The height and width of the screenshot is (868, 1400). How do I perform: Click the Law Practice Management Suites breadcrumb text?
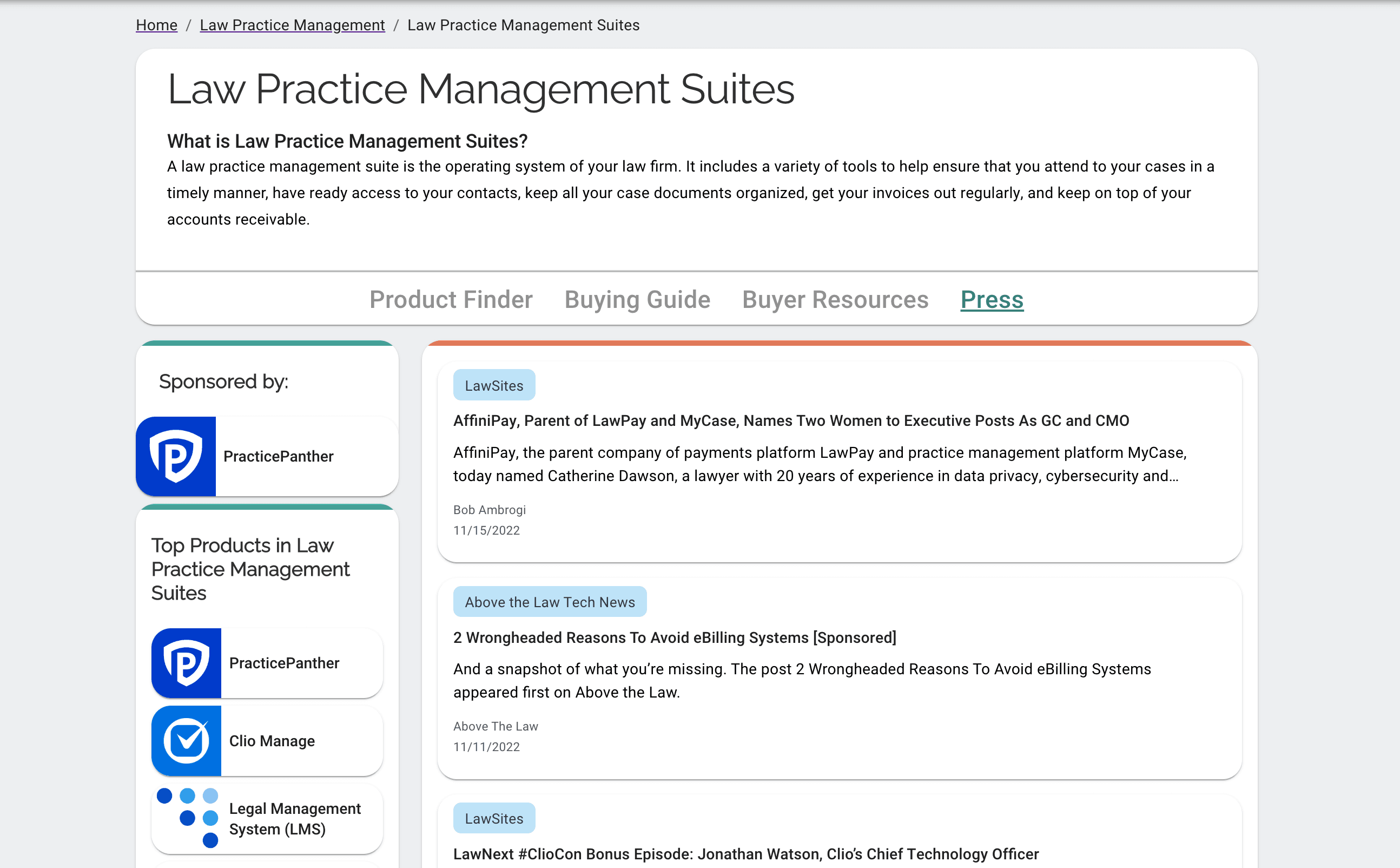[523, 25]
